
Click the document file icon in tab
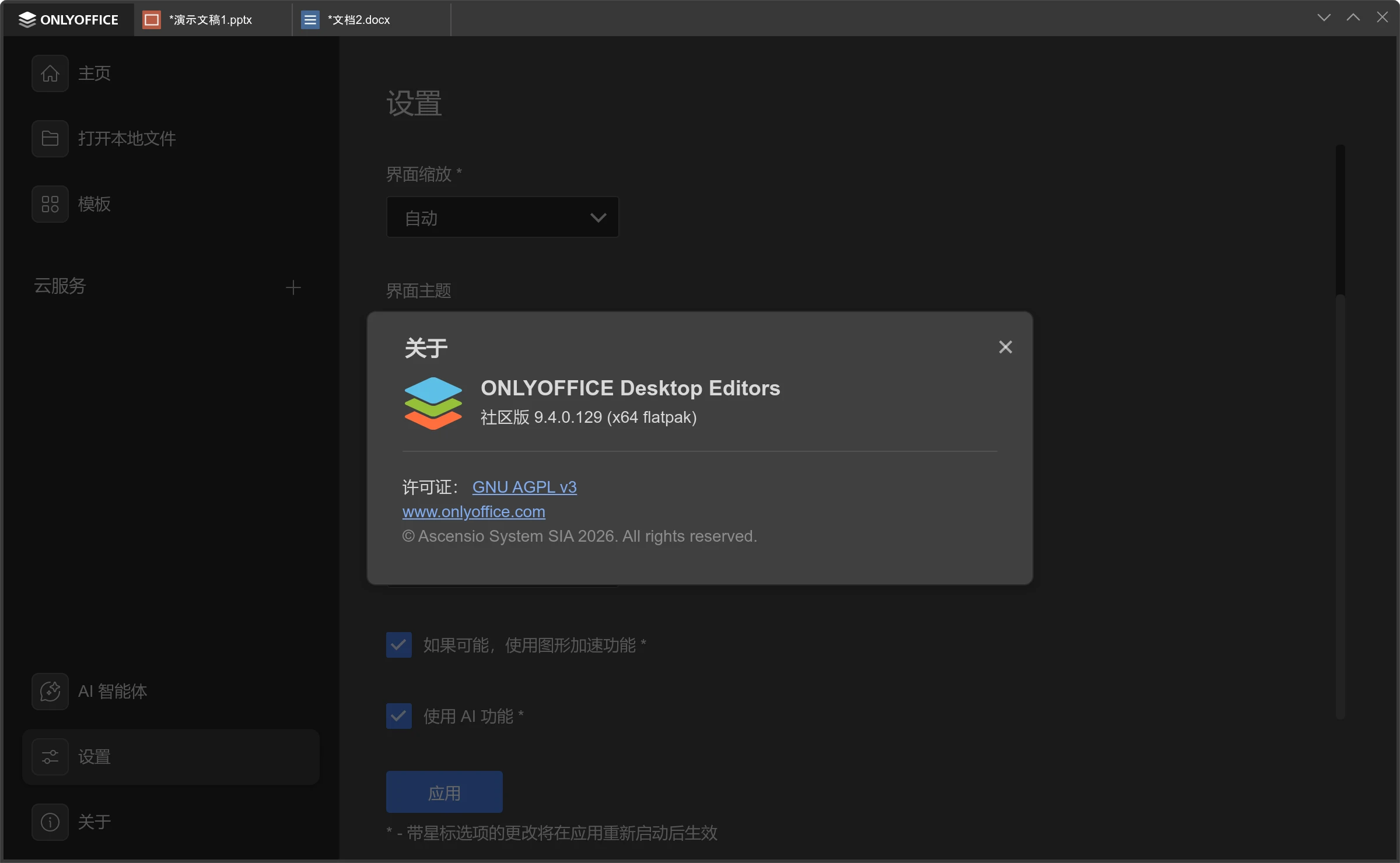pos(310,20)
